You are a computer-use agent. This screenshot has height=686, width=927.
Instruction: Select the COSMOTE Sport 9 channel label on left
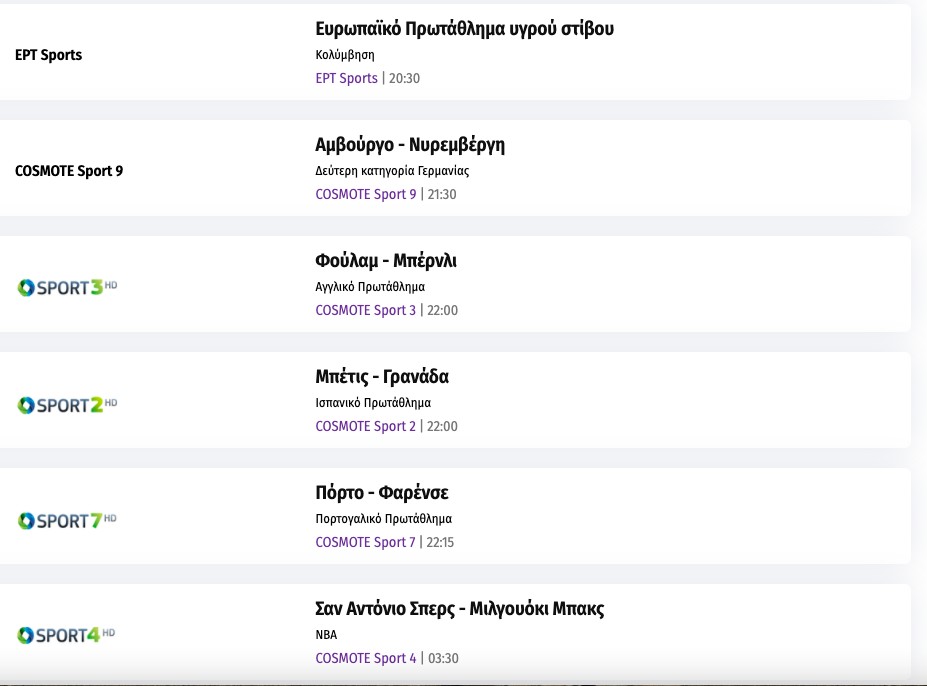coord(69,171)
